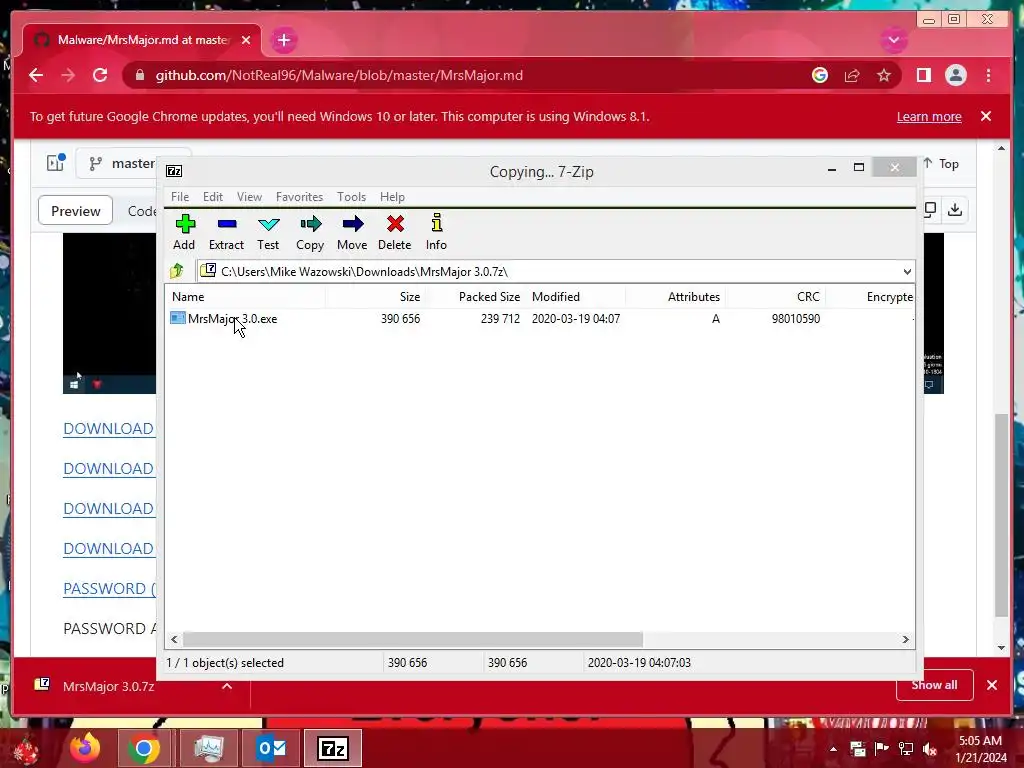Share this page from Chrome's address bar
The height and width of the screenshot is (768, 1024).
pos(852,75)
